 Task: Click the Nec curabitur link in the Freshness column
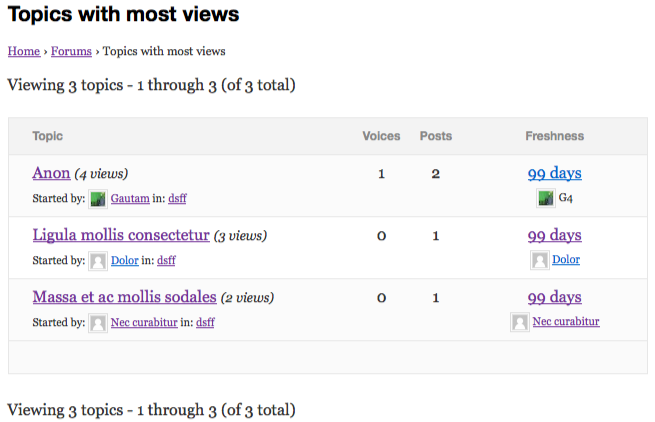(x=566, y=321)
